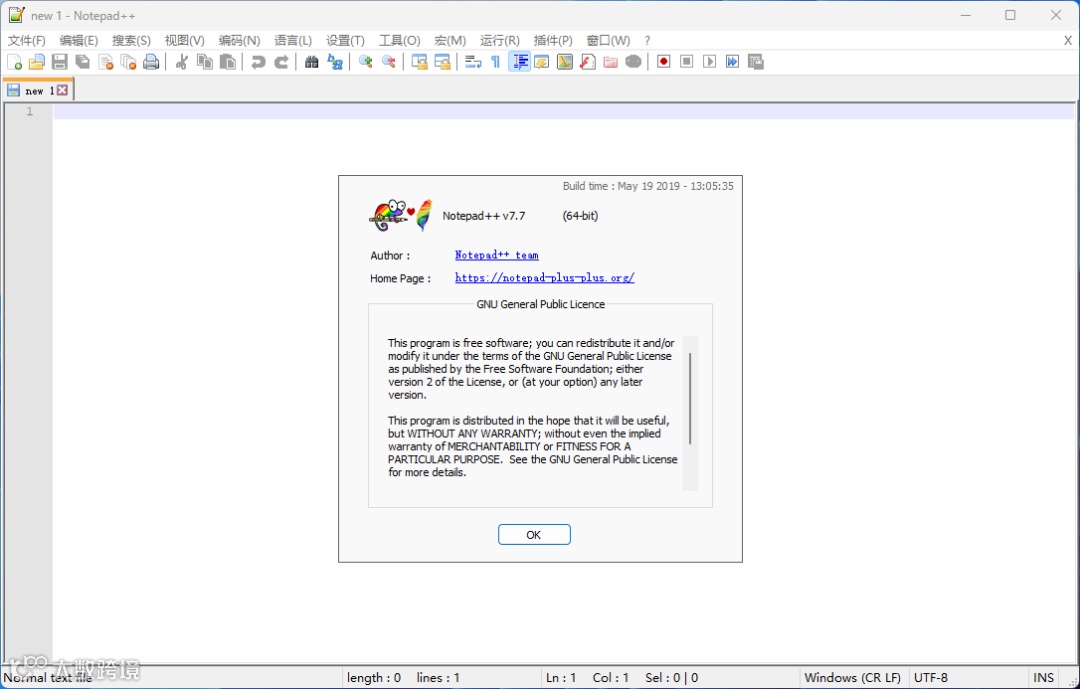Click 'Ln : 1' in status bar

coord(561,677)
